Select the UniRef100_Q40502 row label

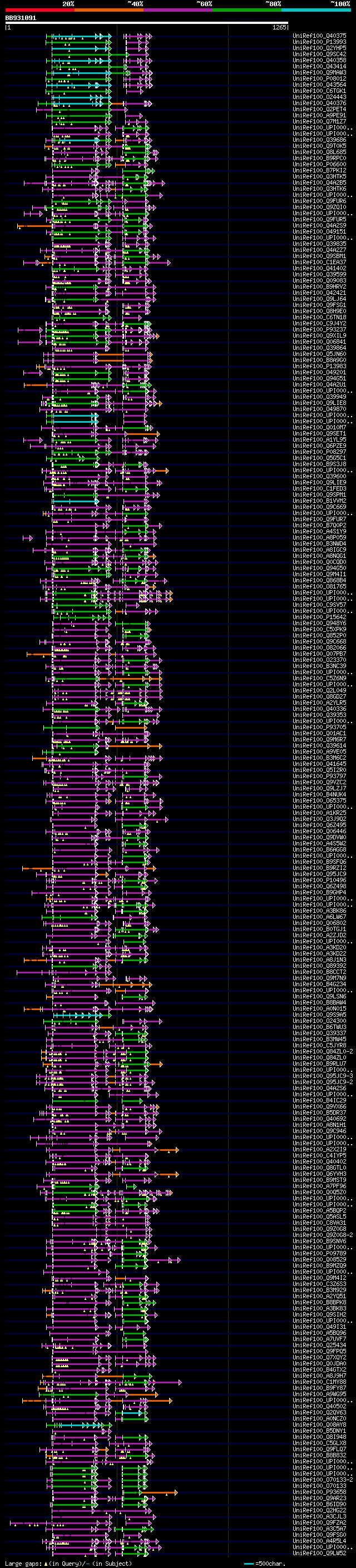tap(319, 1406)
